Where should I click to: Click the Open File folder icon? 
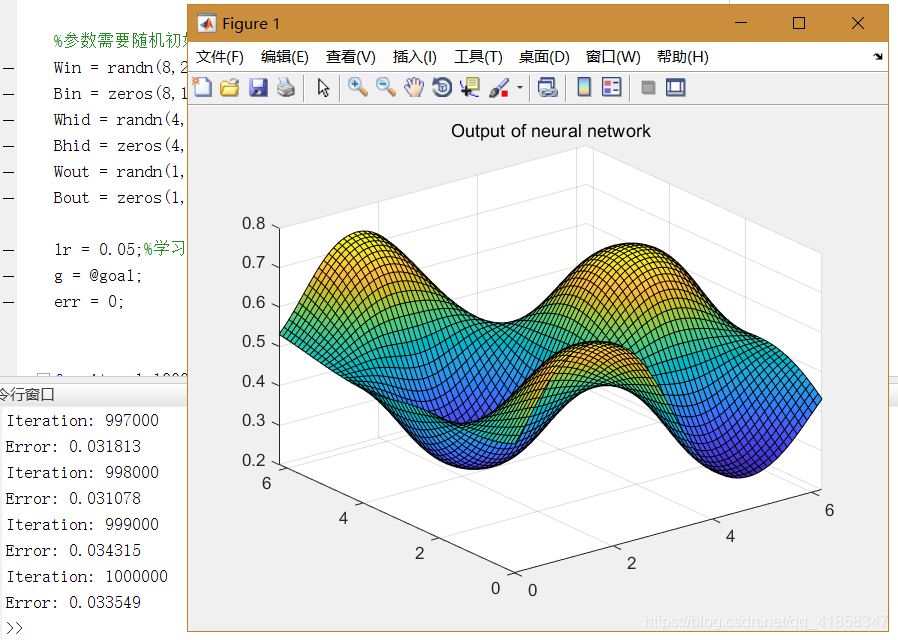pos(230,88)
